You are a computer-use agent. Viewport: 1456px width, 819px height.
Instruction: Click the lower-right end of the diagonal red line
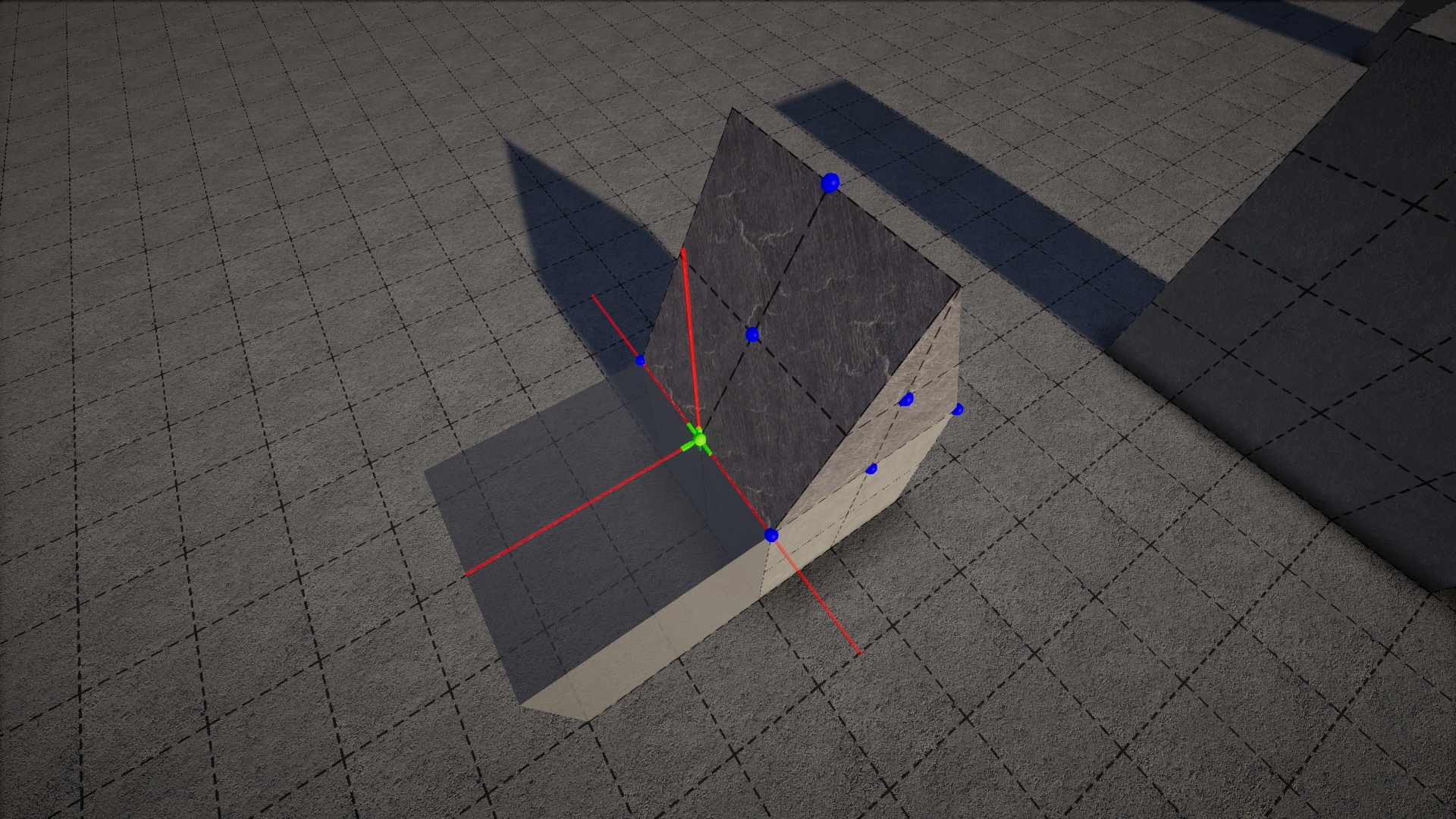858,652
